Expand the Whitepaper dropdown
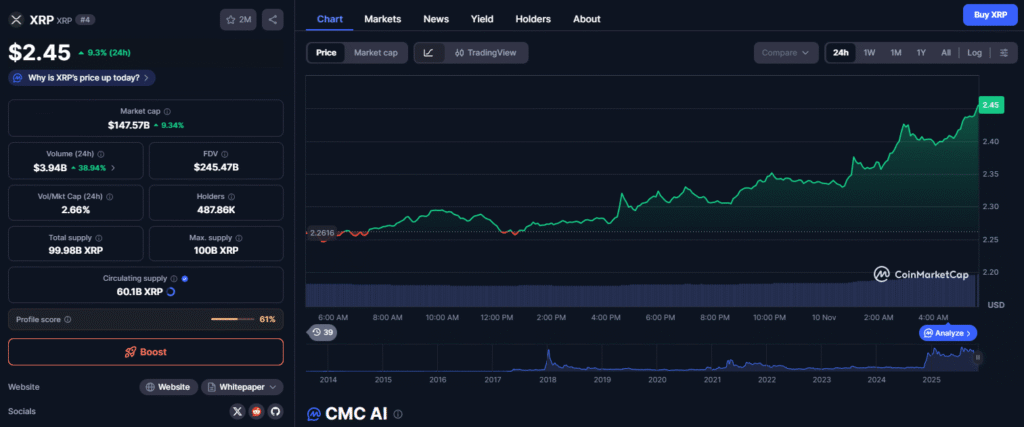Viewport: 1024px width, 427px height. (242, 387)
